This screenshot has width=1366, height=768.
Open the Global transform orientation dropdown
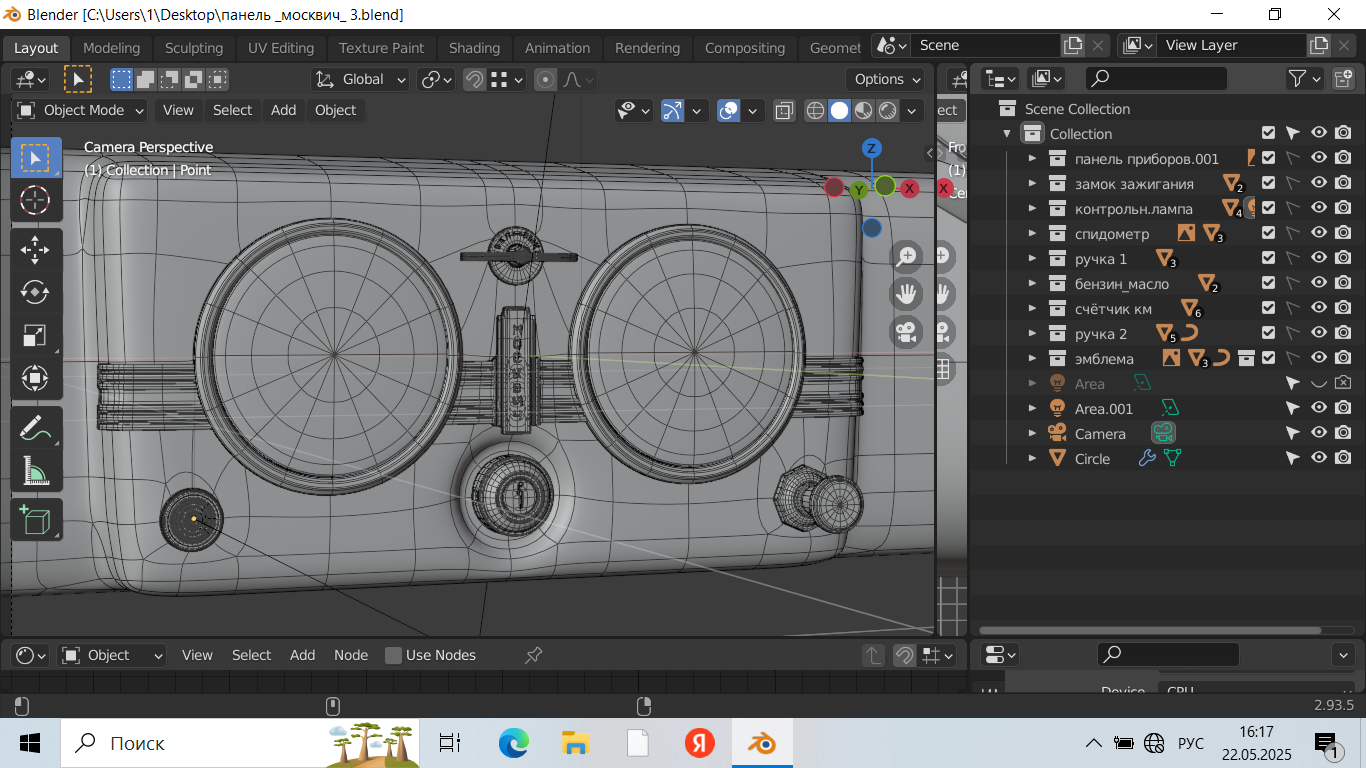361,79
